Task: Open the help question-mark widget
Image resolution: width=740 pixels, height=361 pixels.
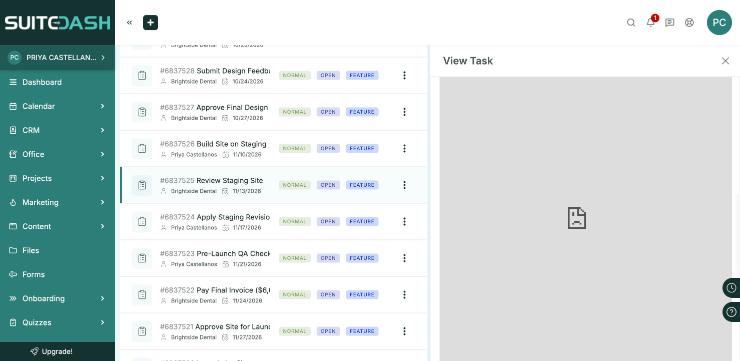Action: [x=732, y=312]
